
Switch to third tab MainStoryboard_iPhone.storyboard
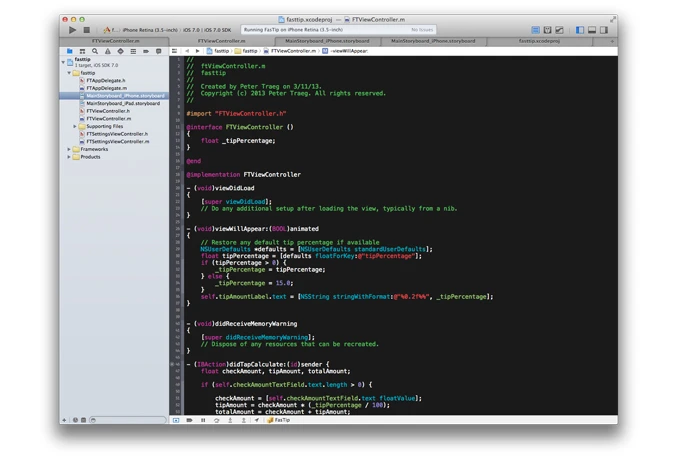327,41
